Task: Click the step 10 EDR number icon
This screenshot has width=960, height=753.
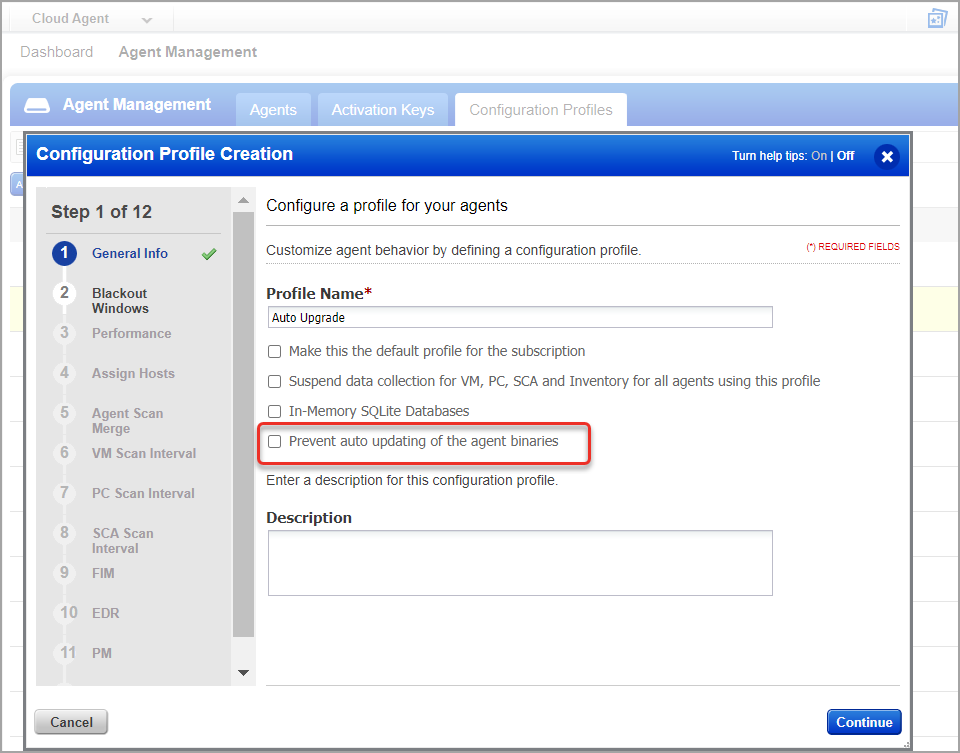Action: click(69, 613)
